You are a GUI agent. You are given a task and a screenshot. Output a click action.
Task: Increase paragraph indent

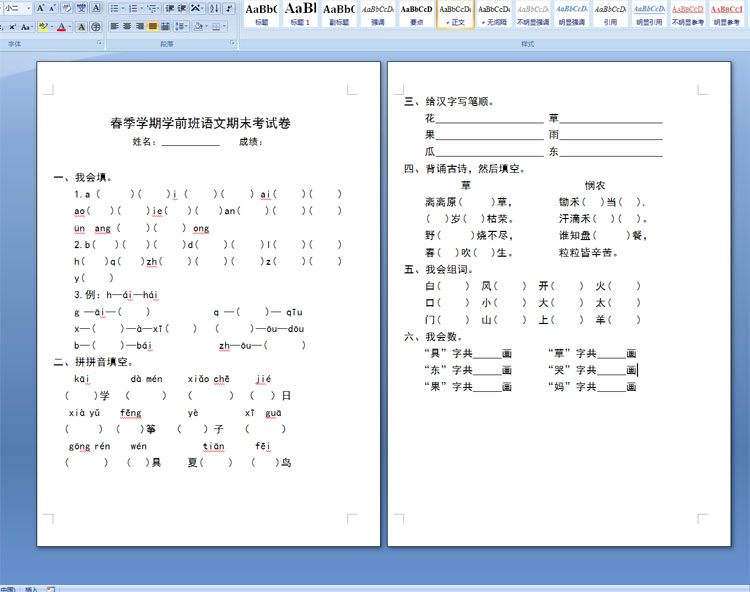pyautogui.click(x=182, y=8)
